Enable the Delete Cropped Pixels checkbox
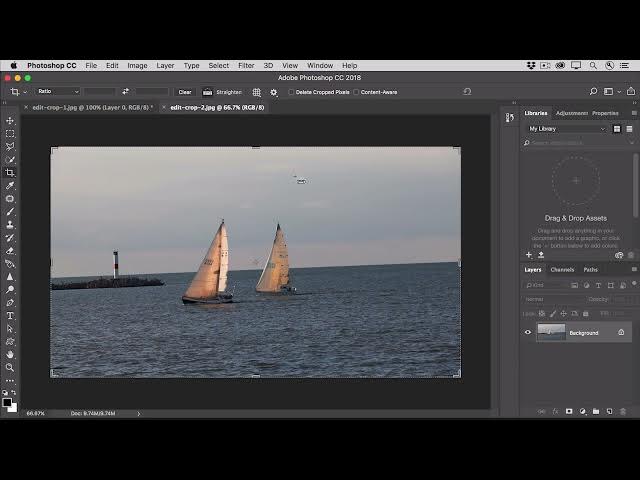 (x=292, y=92)
